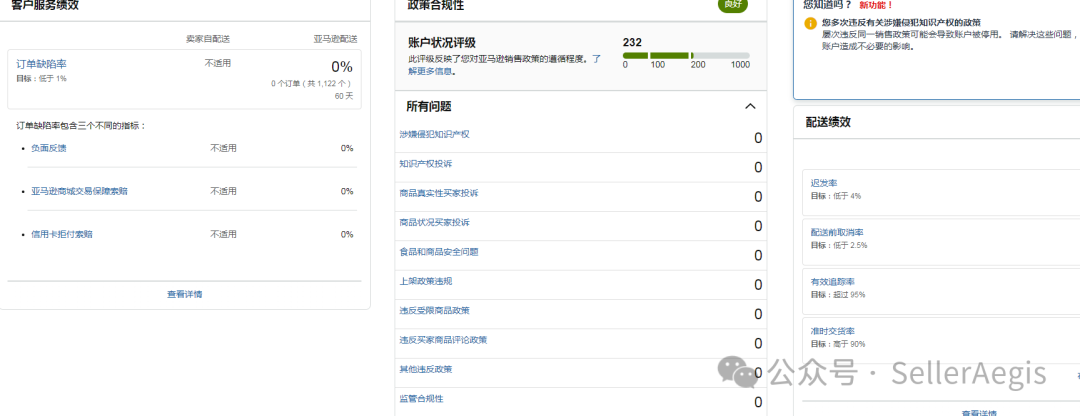The height and width of the screenshot is (416, 1080).
Task: Click '目标：低于 4%' under 迟发率
Action: pos(836,196)
